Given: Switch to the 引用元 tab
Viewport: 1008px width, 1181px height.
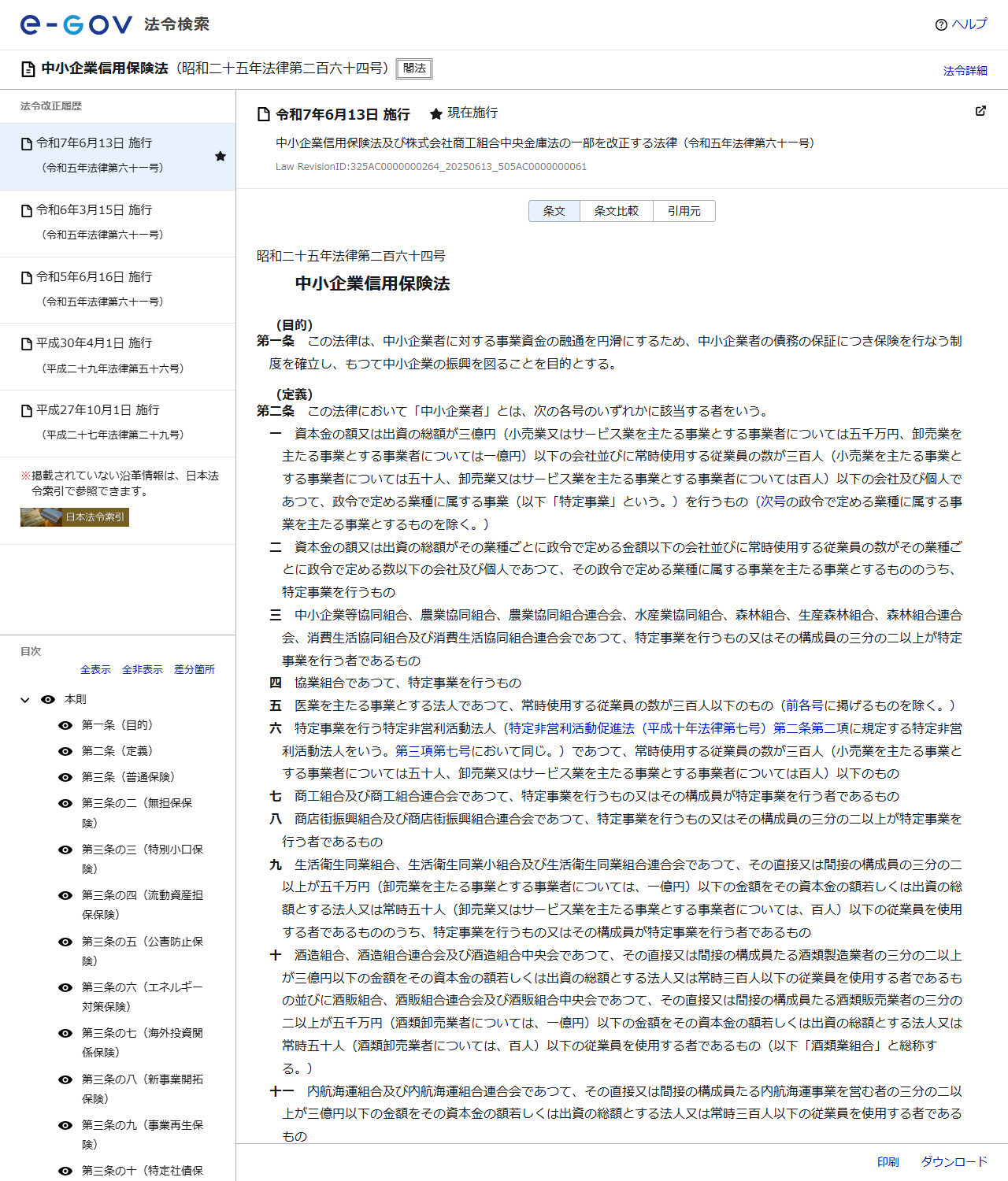Looking at the screenshot, I should [684, 211].
